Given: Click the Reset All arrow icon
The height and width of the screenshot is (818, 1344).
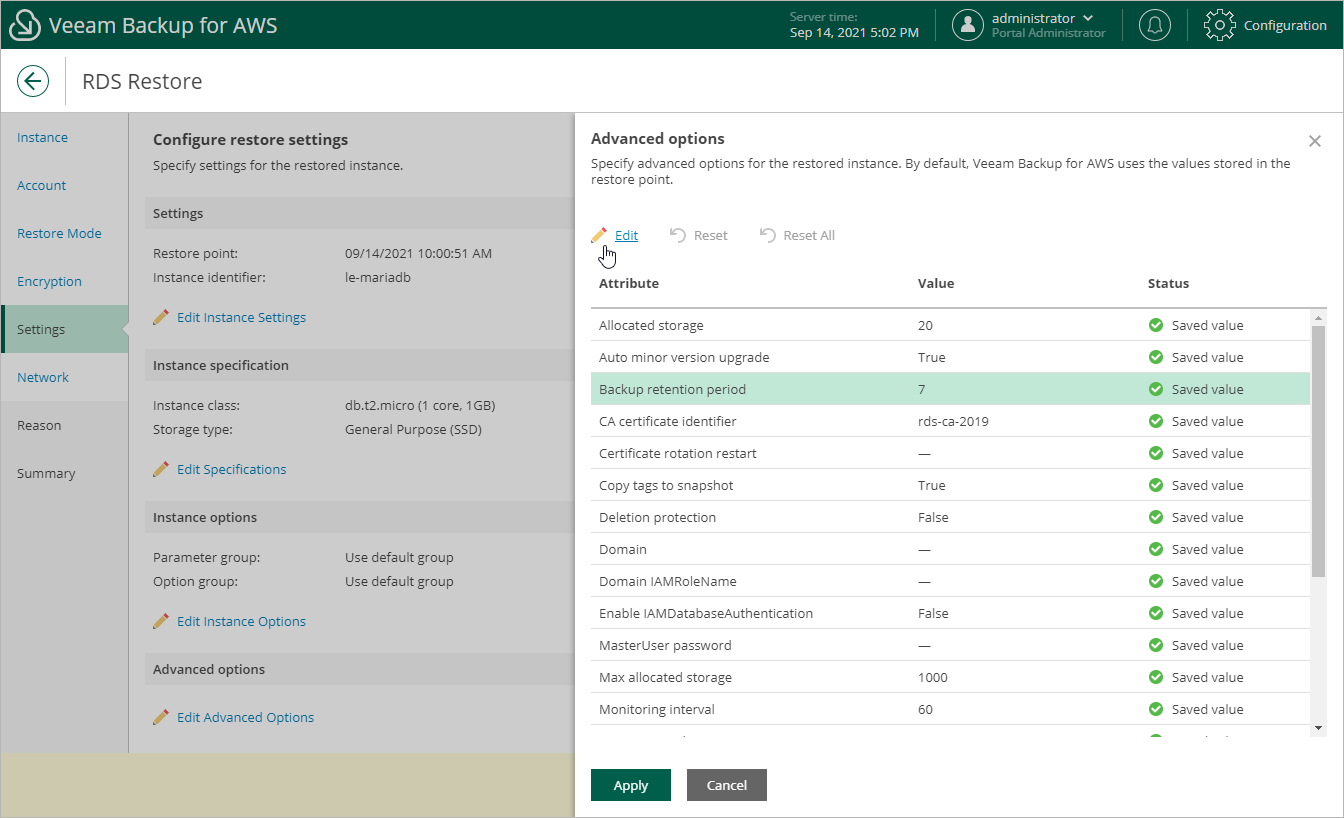Looking at the screenshot, I should click(x=768, y=235).
